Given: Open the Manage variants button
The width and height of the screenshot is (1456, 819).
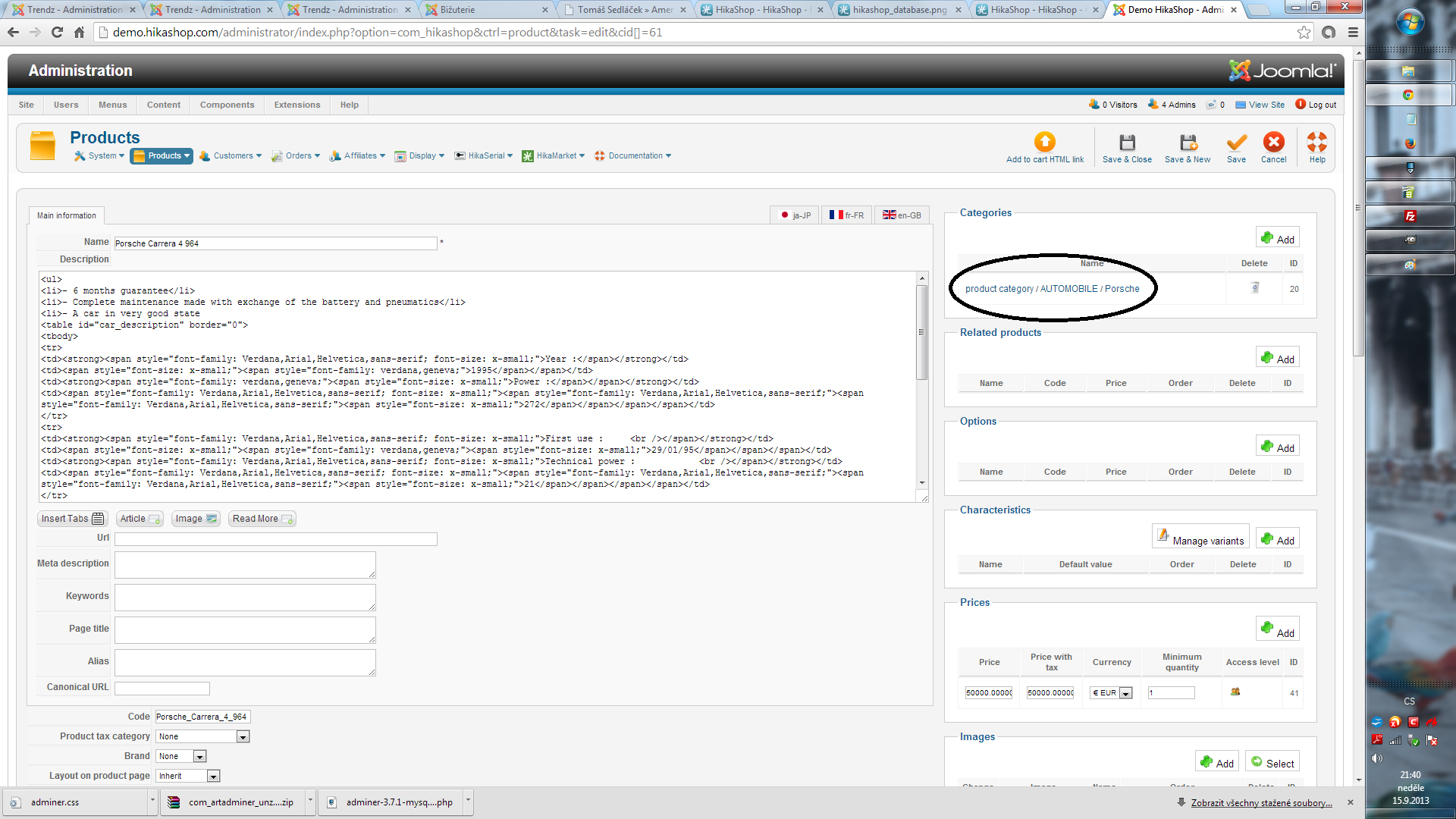Looking at the screenshot, I should pos(1200,537).
